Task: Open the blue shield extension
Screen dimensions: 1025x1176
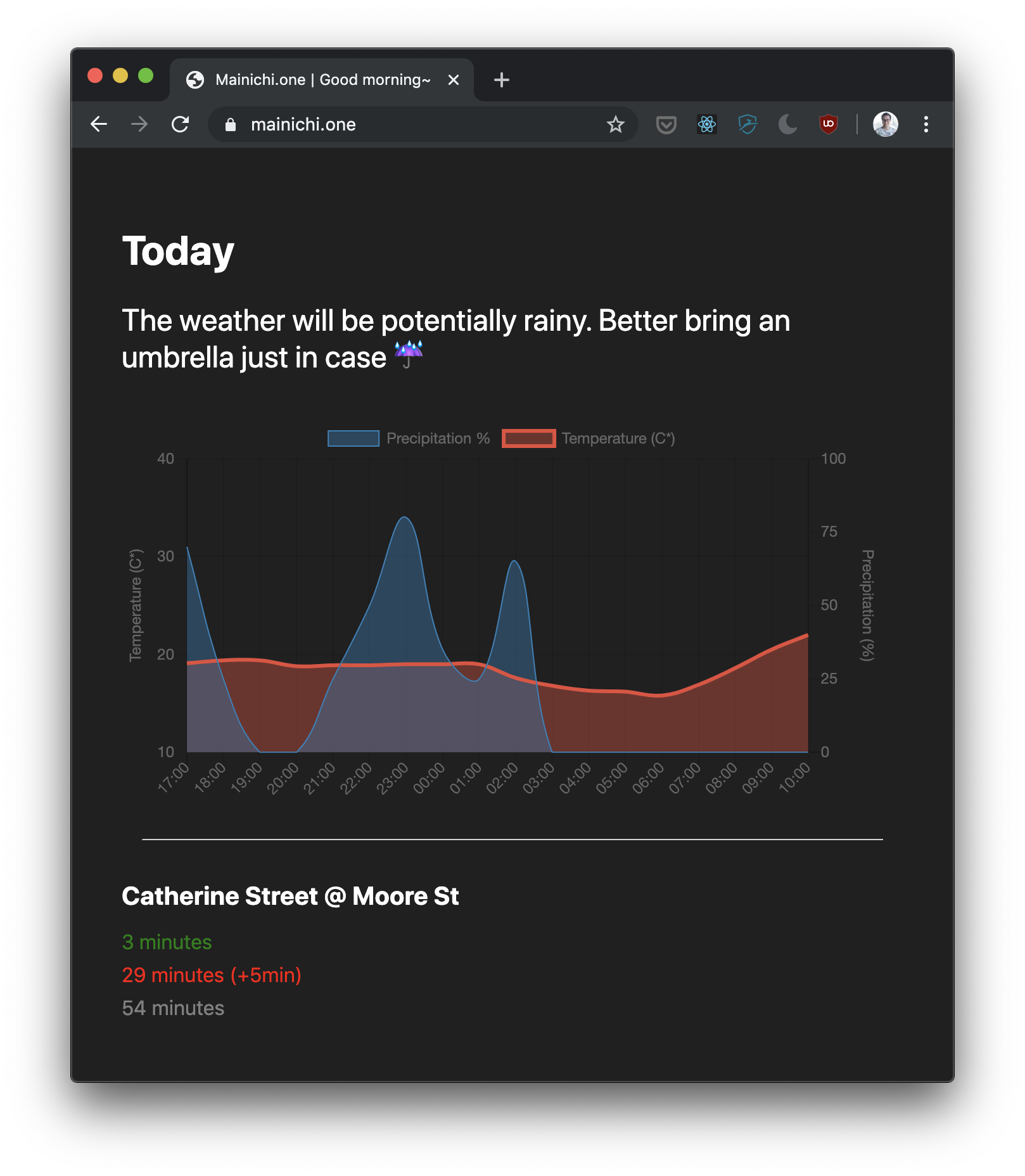Action: coord(748,124)
